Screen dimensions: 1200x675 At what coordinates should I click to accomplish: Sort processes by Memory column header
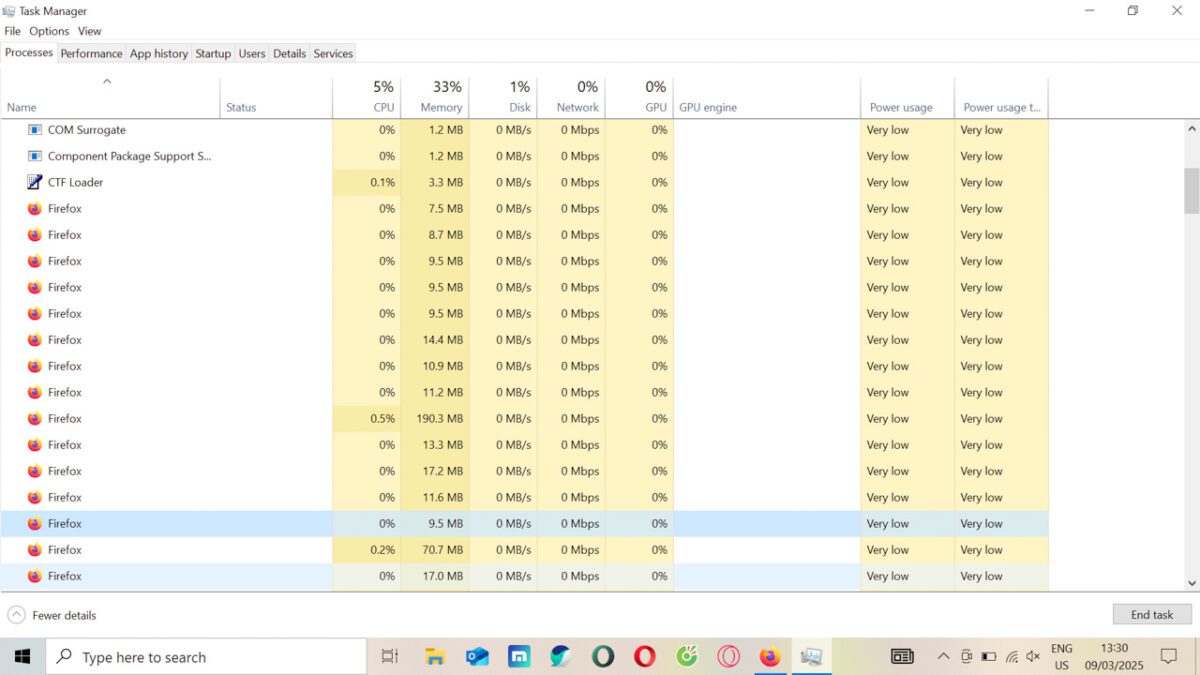[x=434, y=97]
